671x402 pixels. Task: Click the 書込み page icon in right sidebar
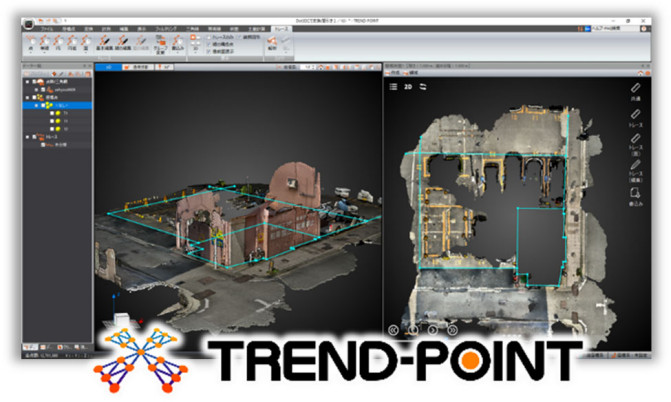(635, 197)
